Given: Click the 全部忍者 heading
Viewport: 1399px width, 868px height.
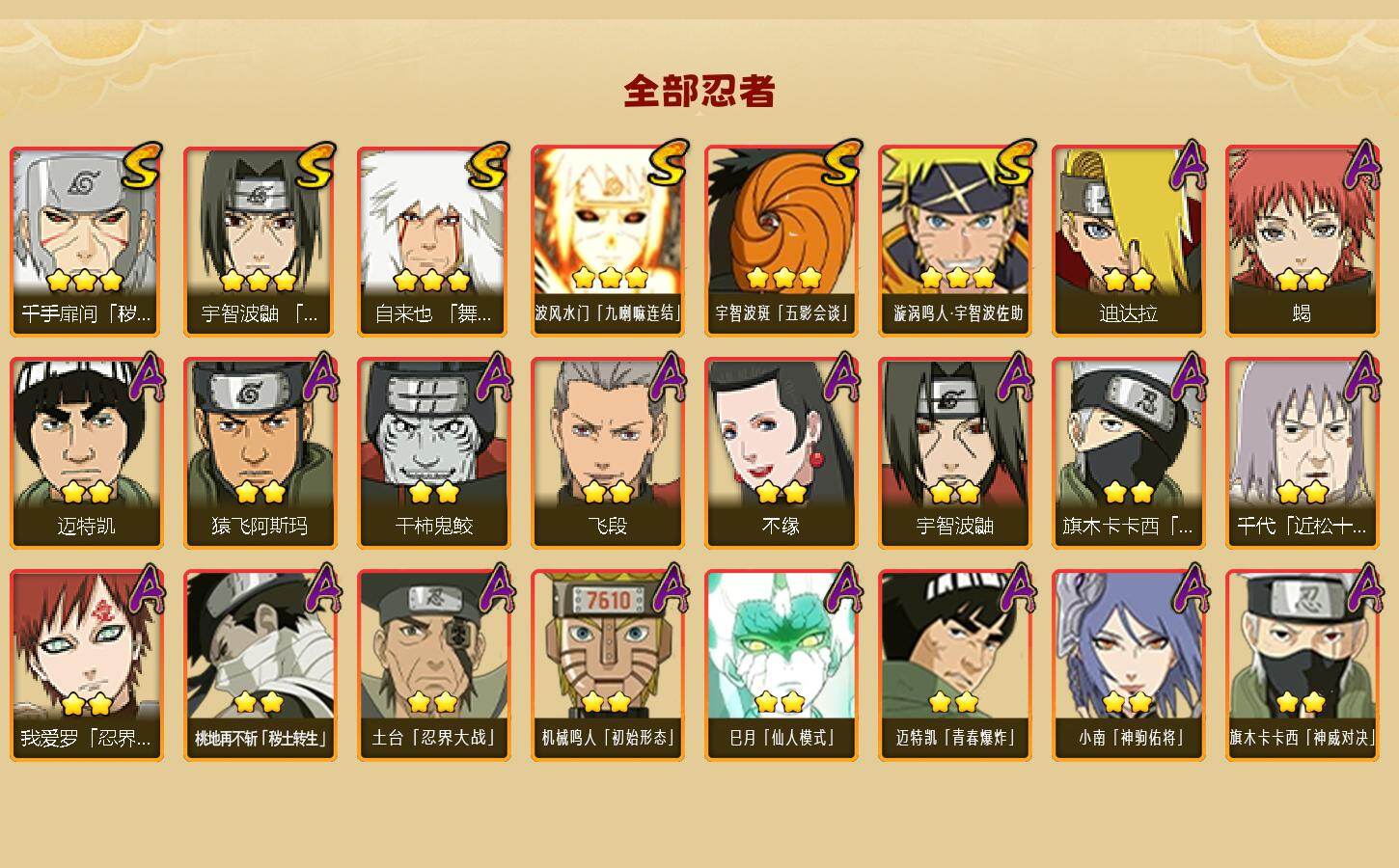Looking at the screenshot, I should (699, 91).
